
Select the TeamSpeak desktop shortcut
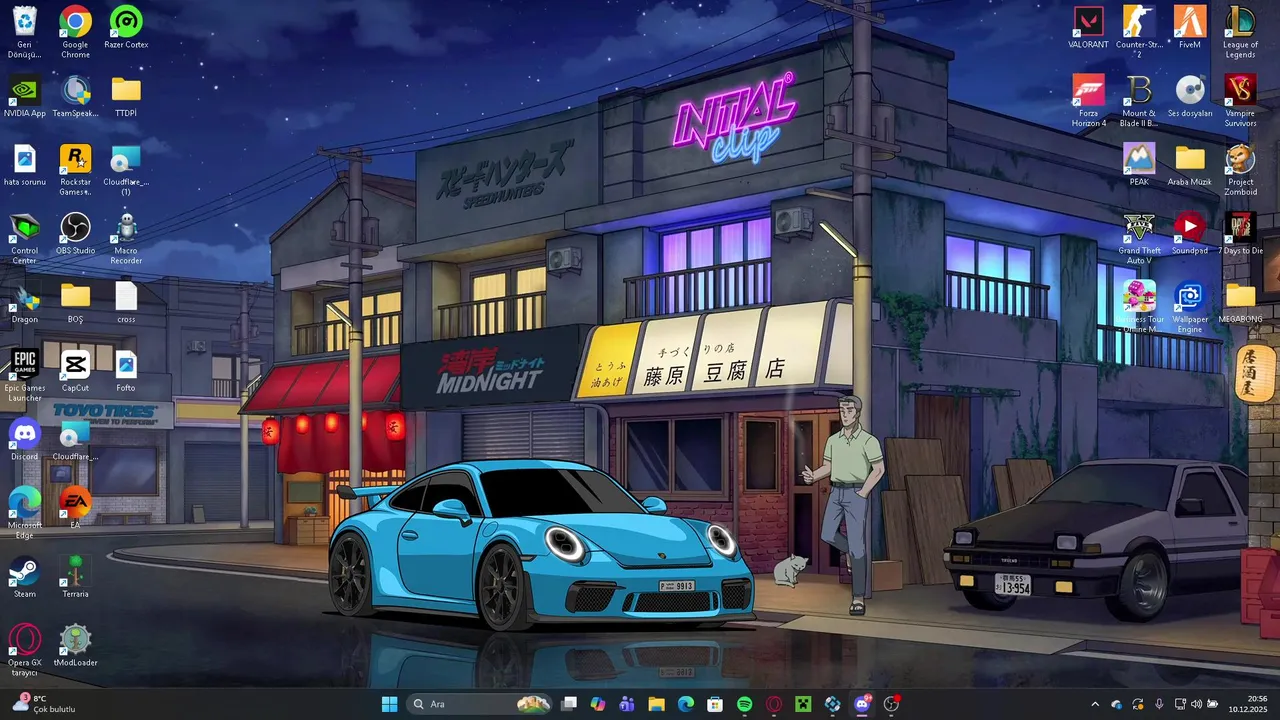coord(75,96)
